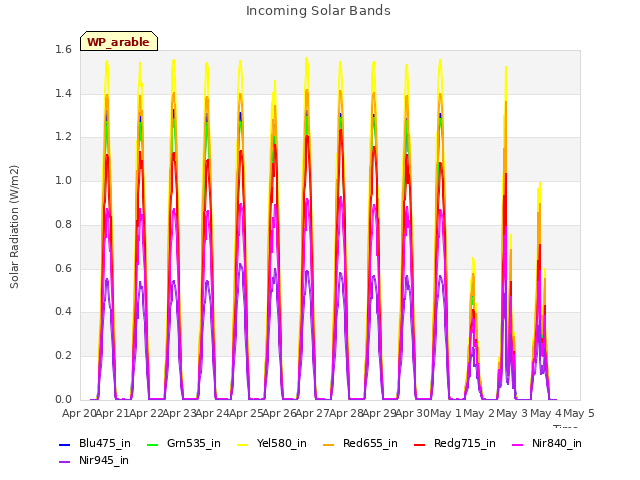Click the Grn535_in green legend swatch
The height and width of the screenshot is (480, 640).
pos(152,444)
